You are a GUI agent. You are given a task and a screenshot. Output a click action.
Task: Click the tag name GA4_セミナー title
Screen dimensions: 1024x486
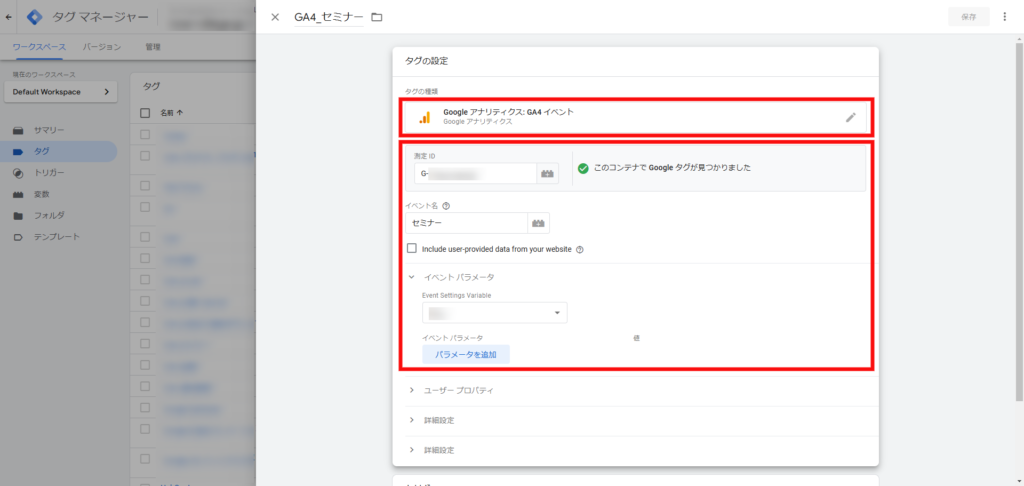coord(328,18)
